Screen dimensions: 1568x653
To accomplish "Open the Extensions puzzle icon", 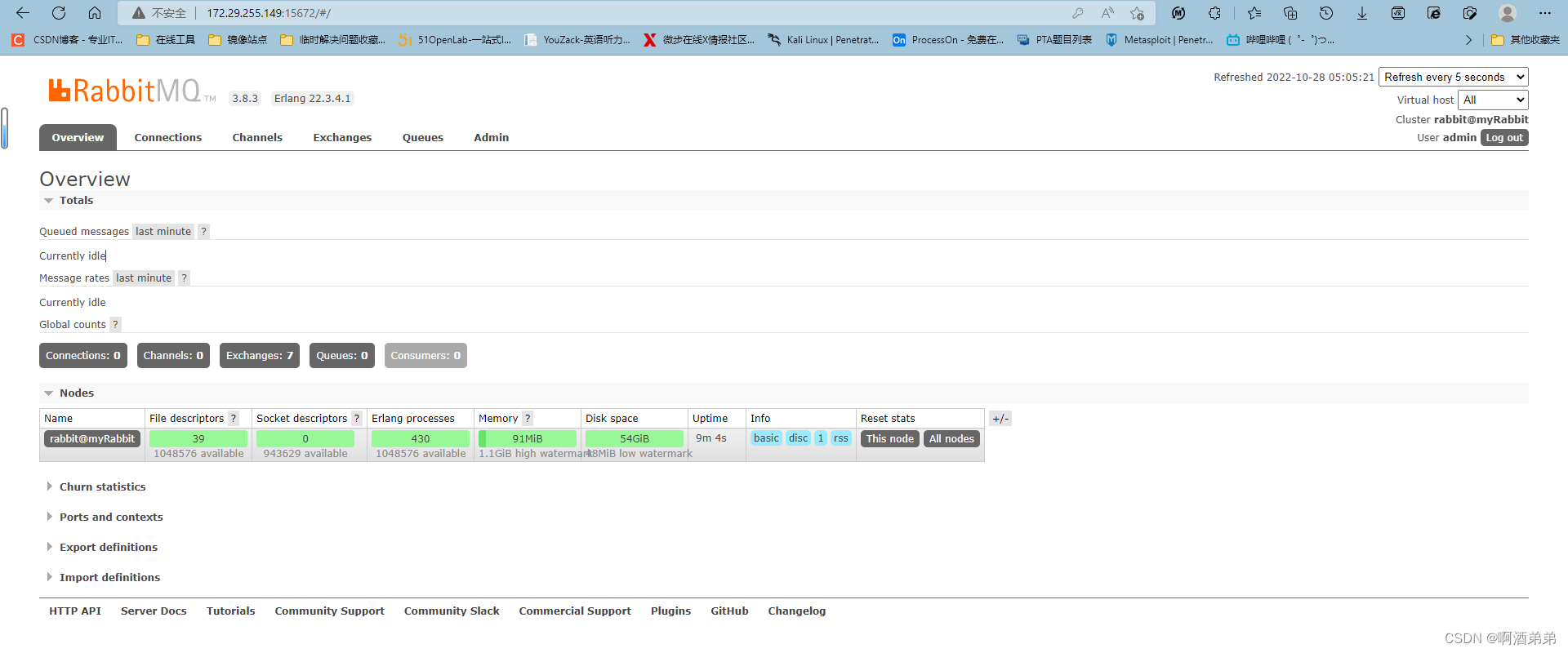I will tap(1214, 13).
